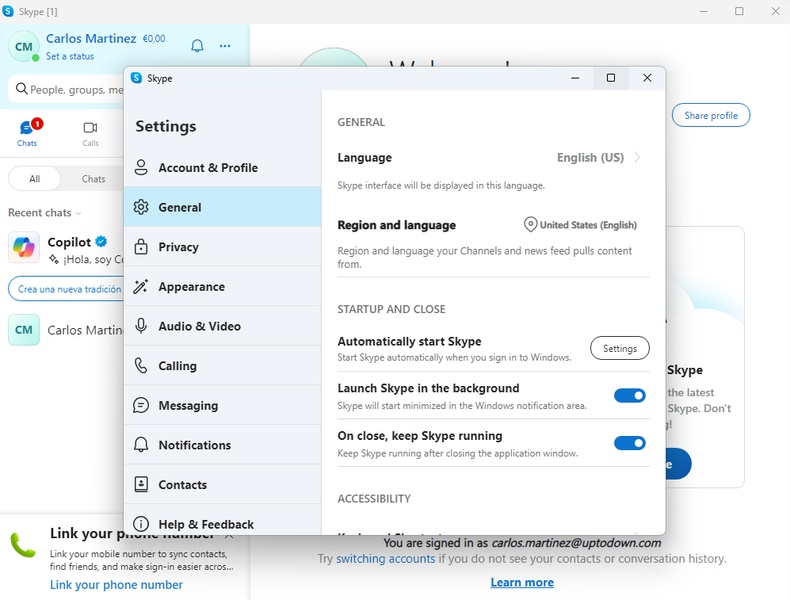Click the green phone icon in banner
The width and height of the screenshot is (790, 600).
click(x=22, y=546)
